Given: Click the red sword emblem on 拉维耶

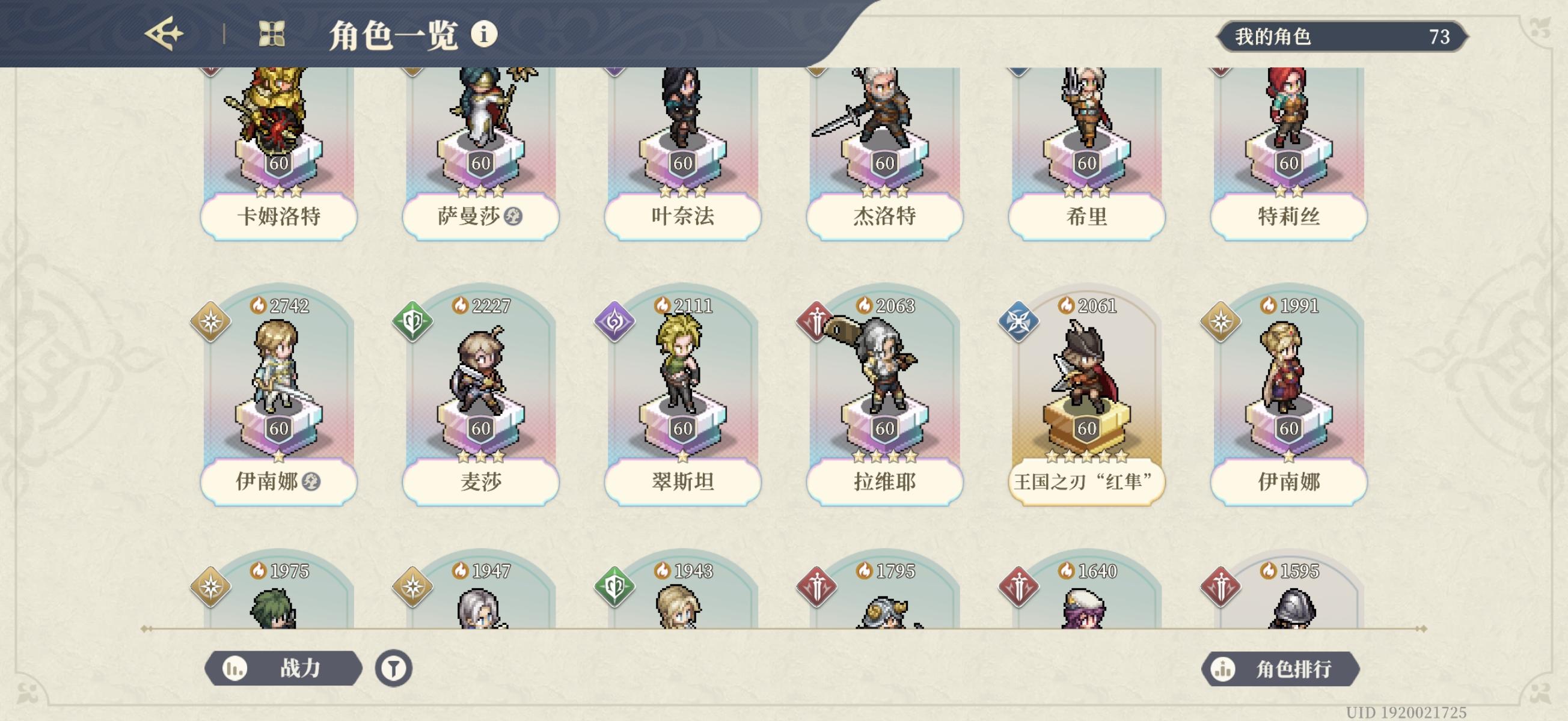Looking at the screenshot, I should coord(816,321).
